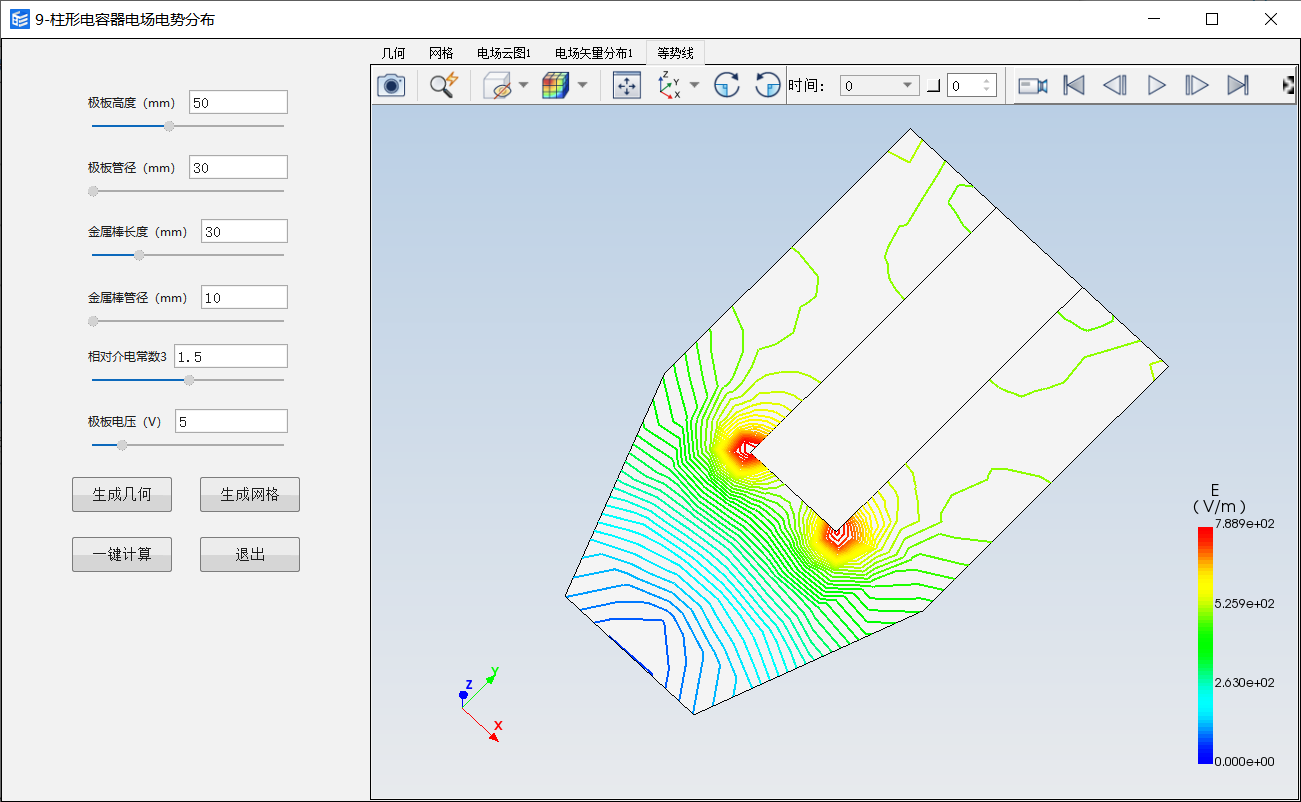Step back one frame

1115,85
